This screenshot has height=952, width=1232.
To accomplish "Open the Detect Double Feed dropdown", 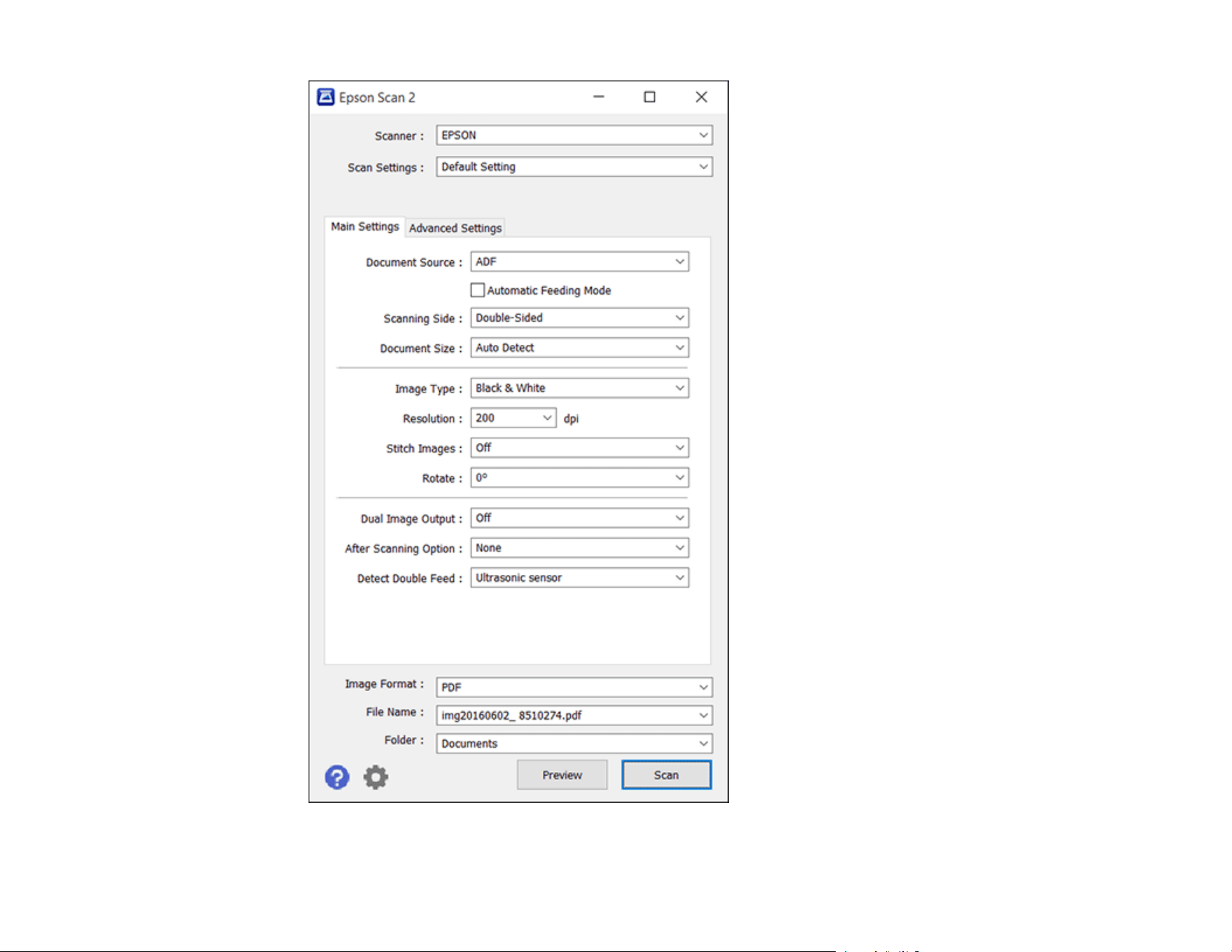I will click(580, 578).
